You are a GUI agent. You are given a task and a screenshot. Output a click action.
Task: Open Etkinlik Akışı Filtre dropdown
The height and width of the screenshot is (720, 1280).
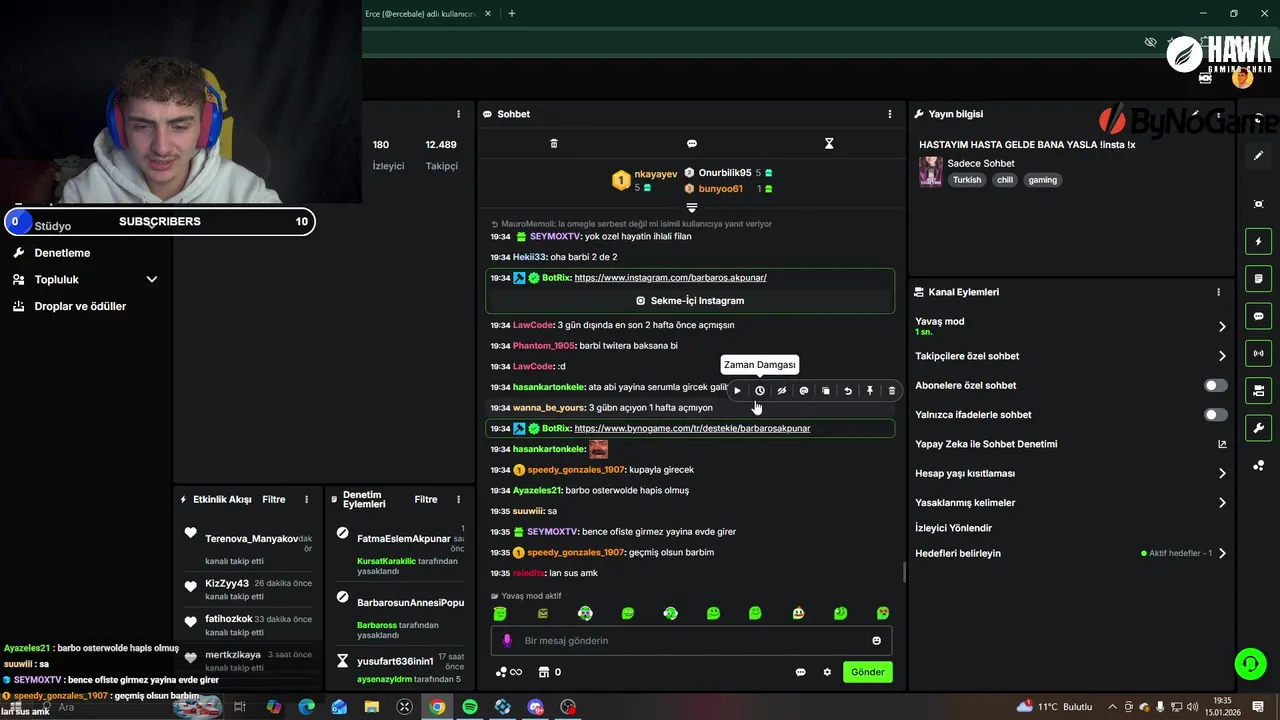click(x=274, y=499)
